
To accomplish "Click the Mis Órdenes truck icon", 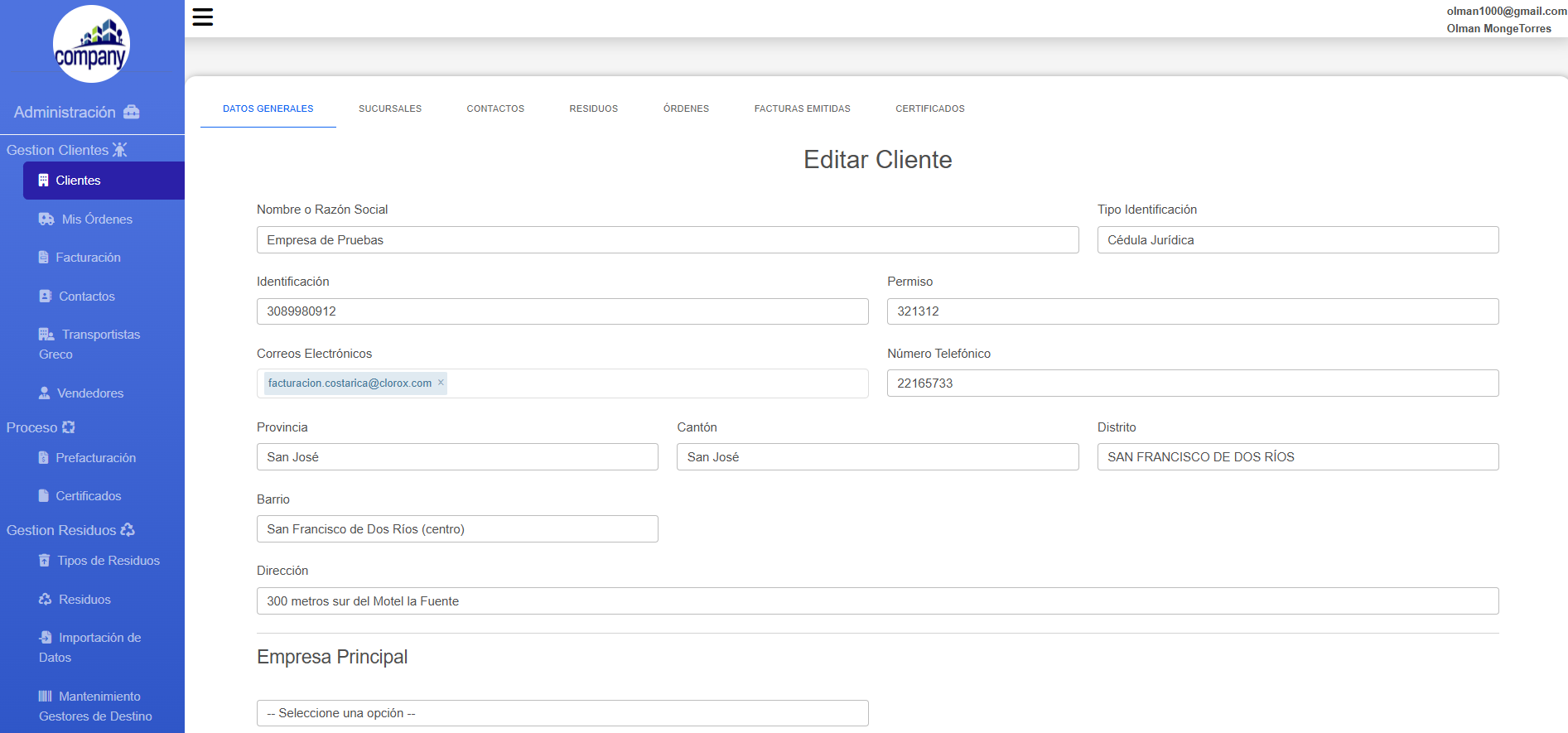I will [46, 219].
